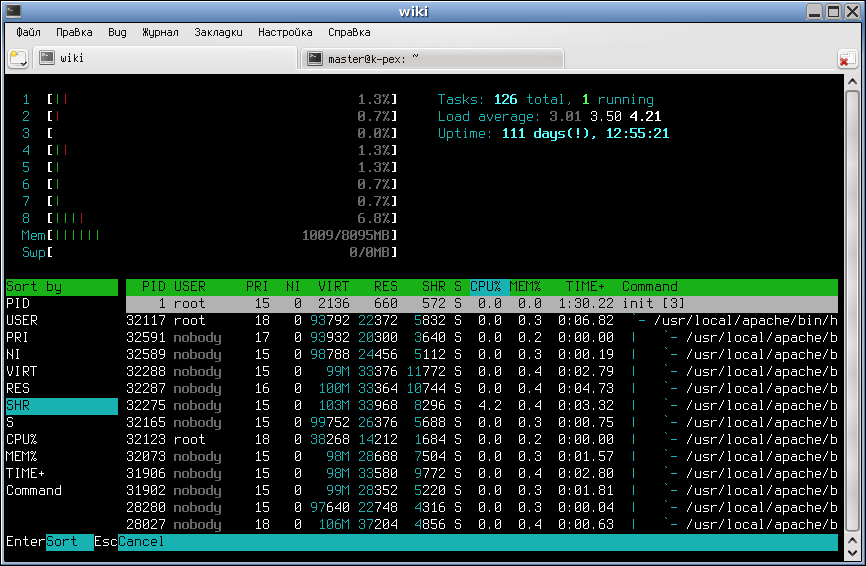Open the Файл menu
The image size is (866, 566).
(28, 32)
